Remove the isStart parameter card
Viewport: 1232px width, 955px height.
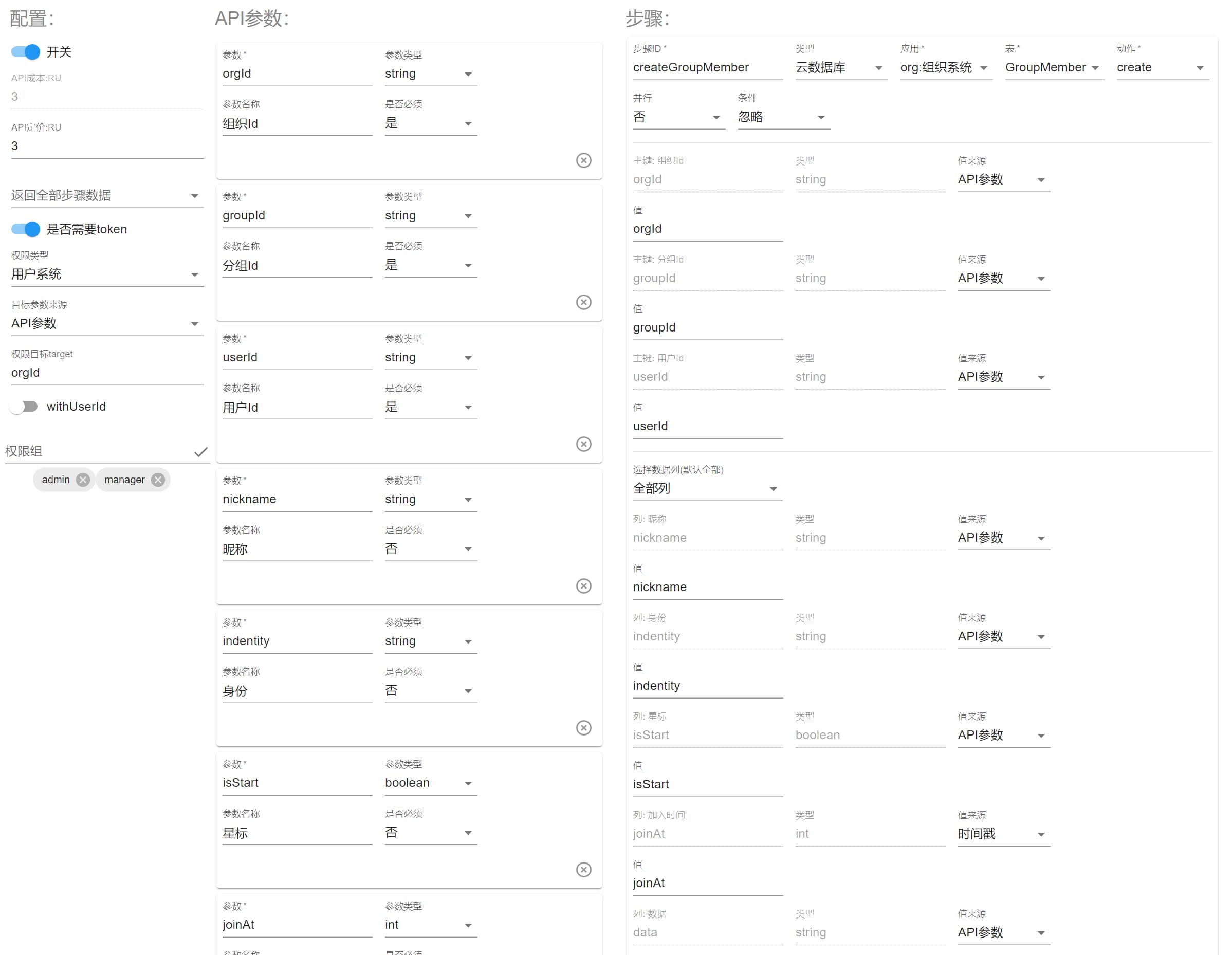pos(583,869)
